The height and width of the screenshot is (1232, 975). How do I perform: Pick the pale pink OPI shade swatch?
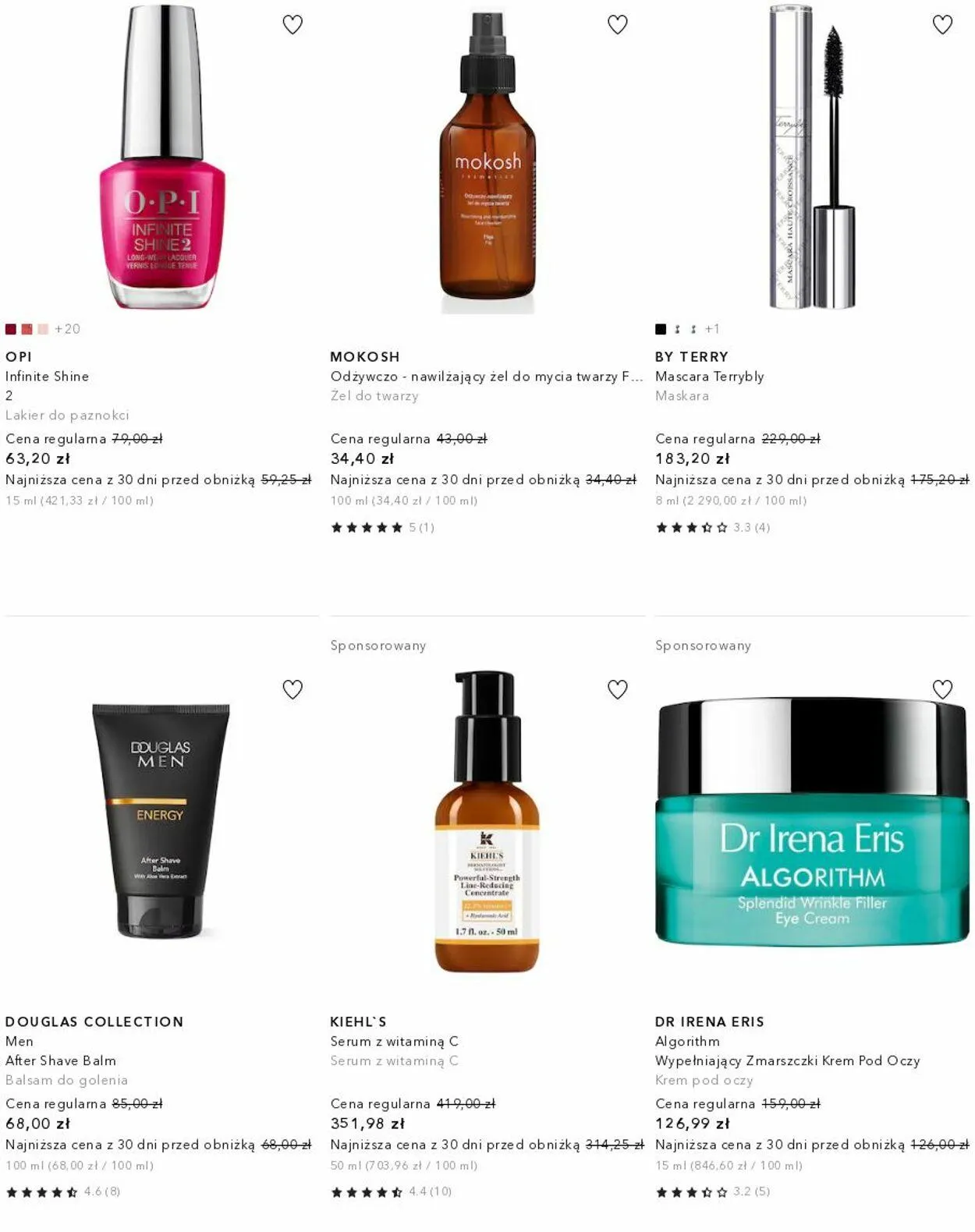43,329
